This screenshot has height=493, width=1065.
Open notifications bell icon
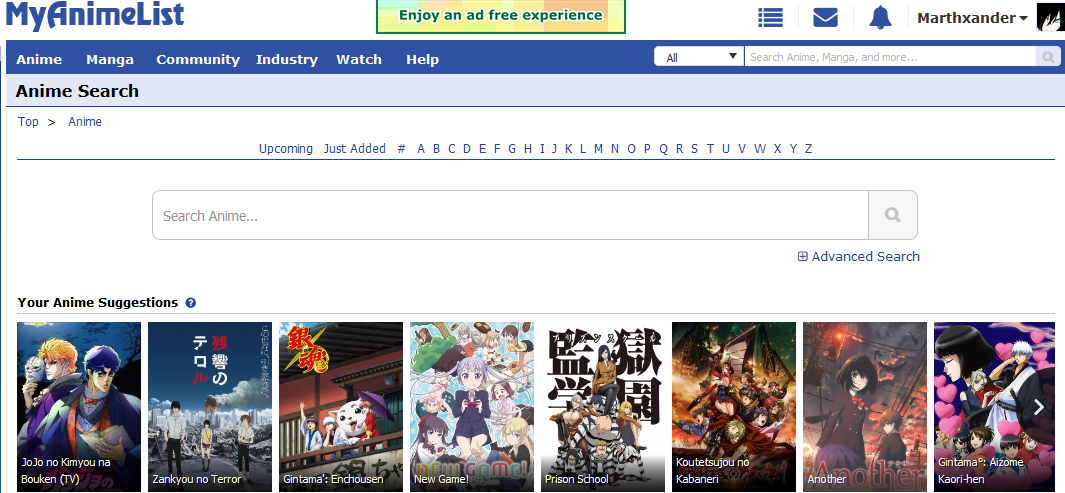[x=880, y=18]
